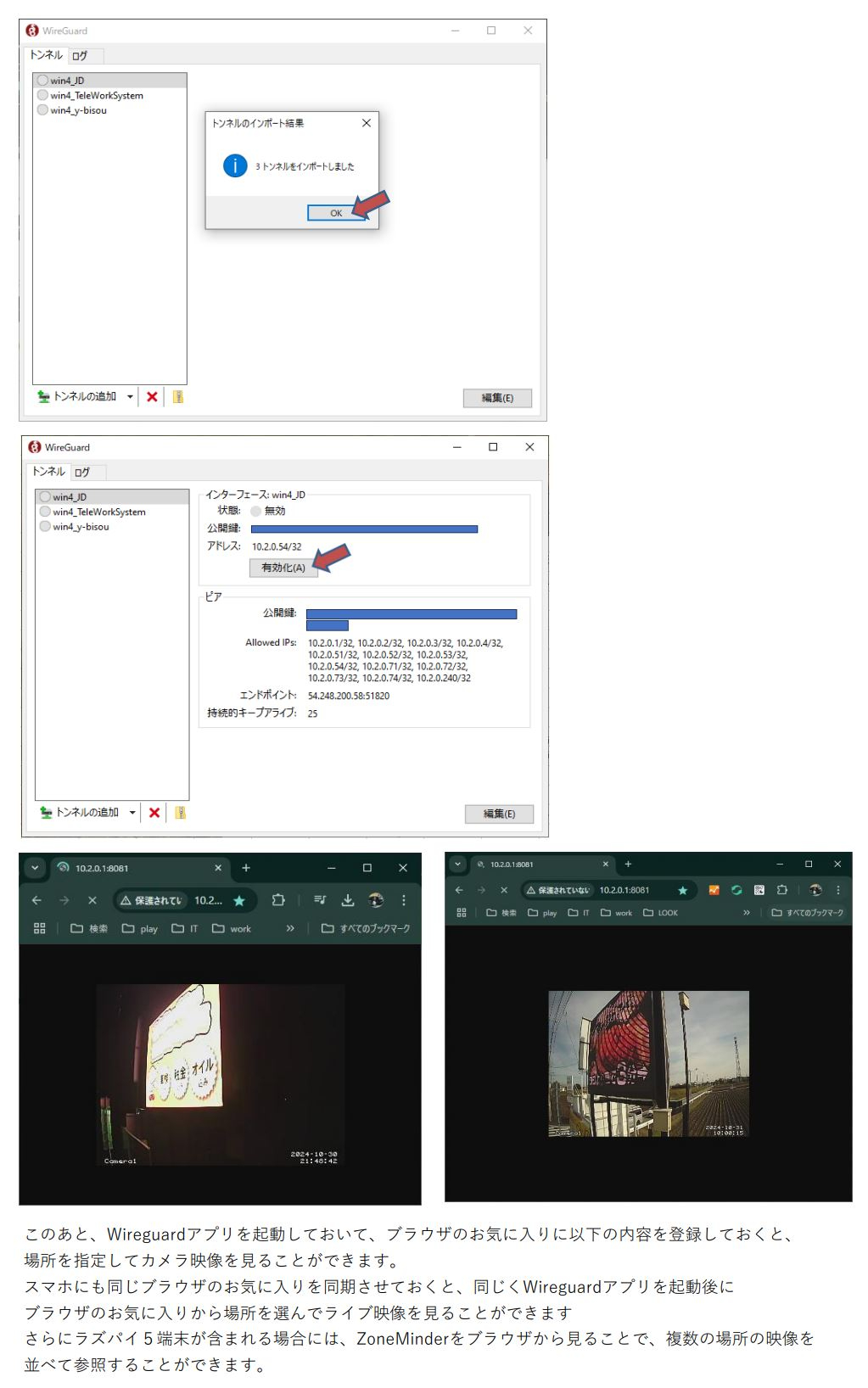The width and height of the screenshot is (868, 1388).
Task: Click トンネルの追加 button in lower WireGuard
Action: 81,812
